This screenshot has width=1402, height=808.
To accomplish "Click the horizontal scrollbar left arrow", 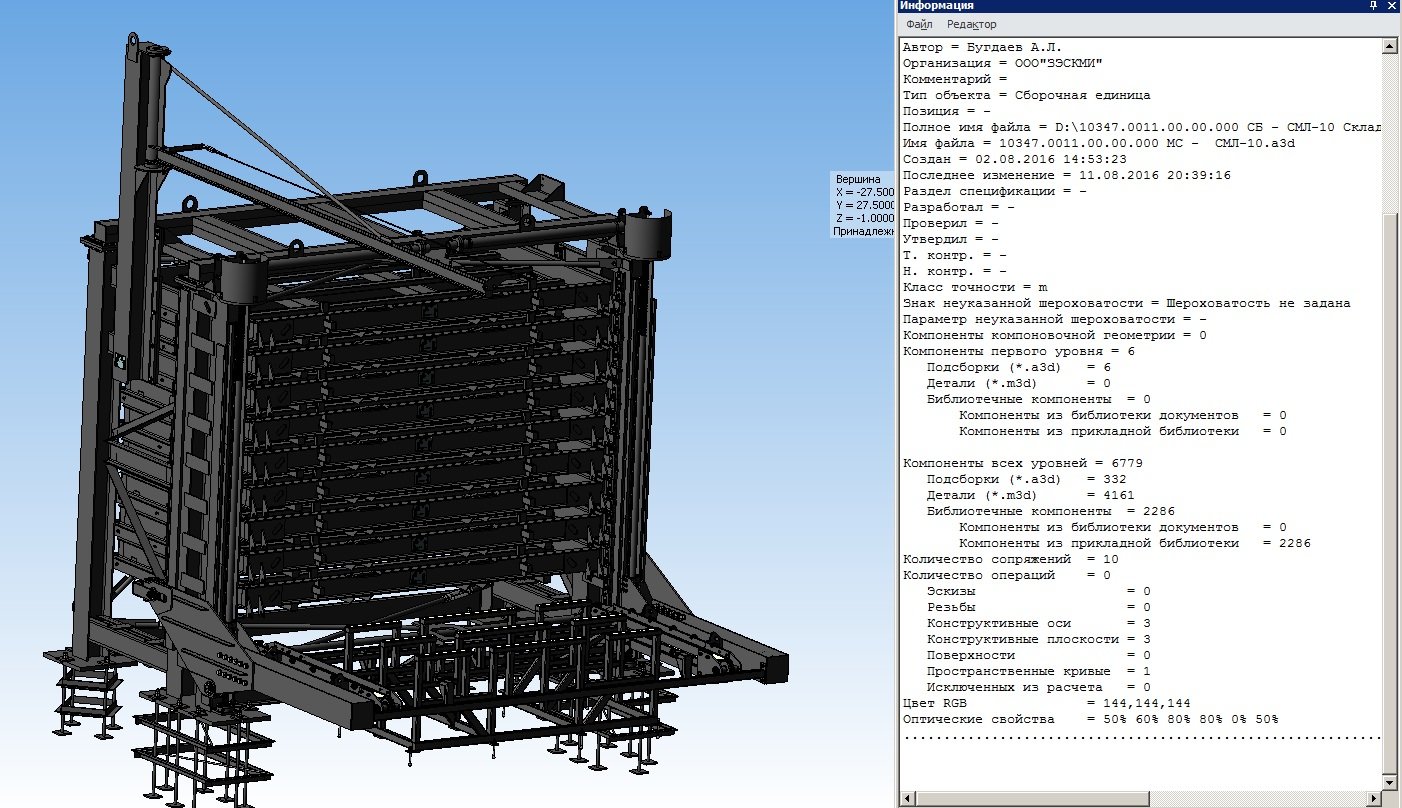I will pos(908,798).
